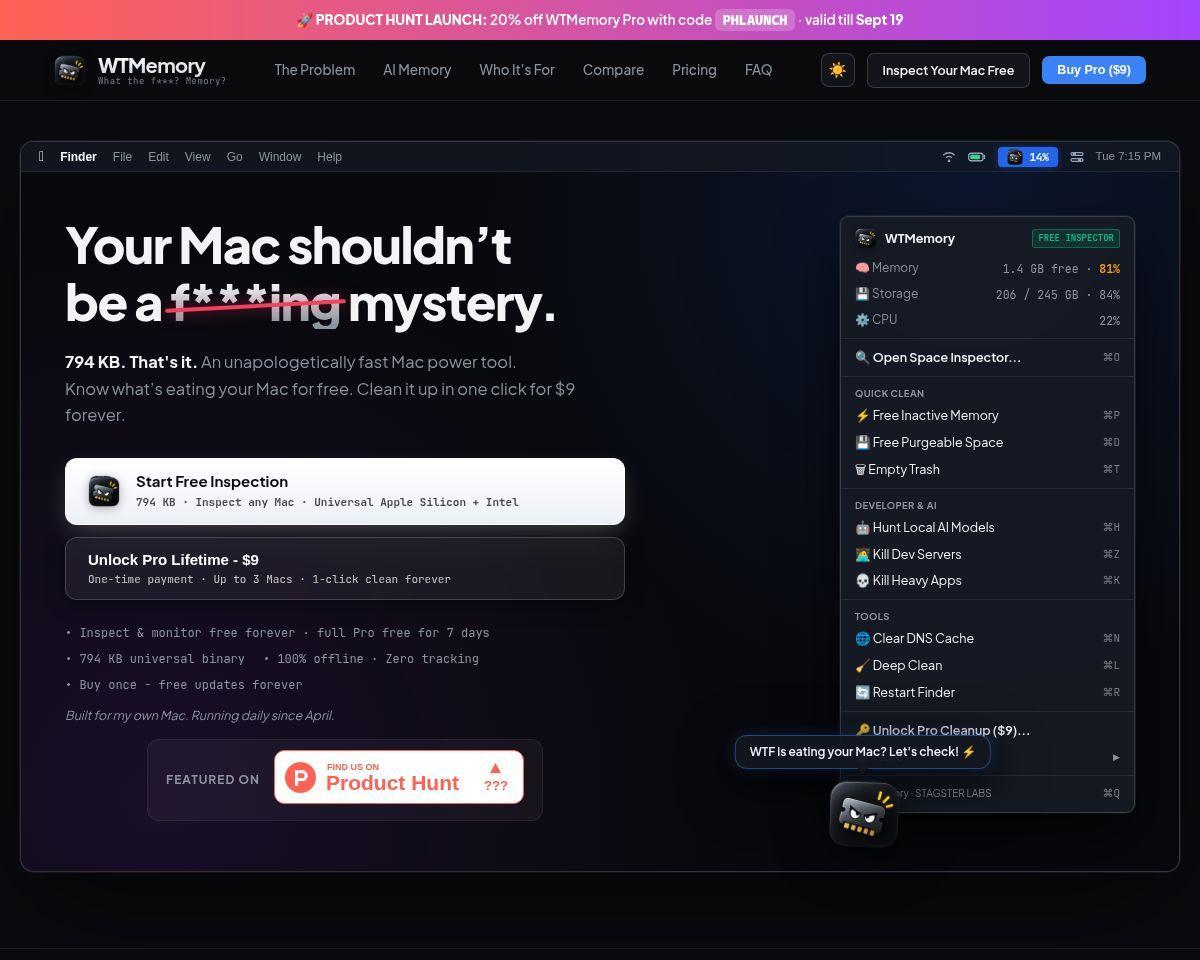Click Inspect Your Mac Free button
Viewport: 1200px width, 960px height.
coord(948,70)
